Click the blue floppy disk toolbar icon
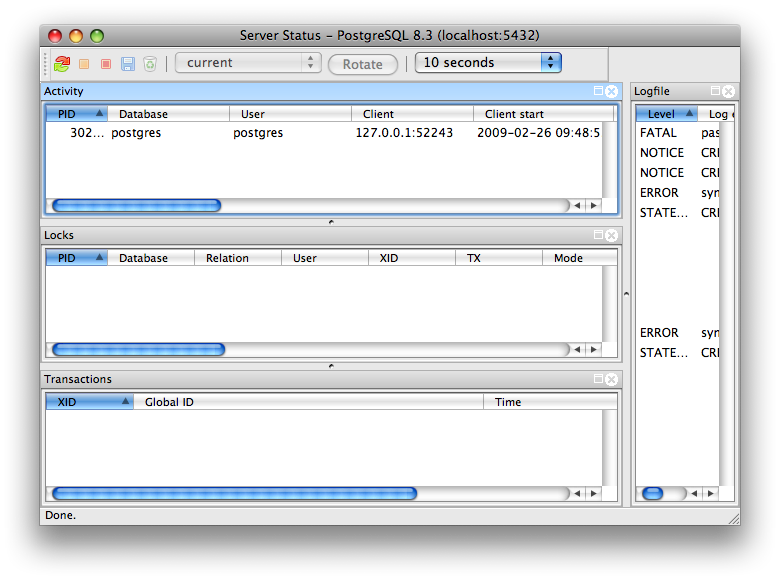Screen dimensions: 780x580 pos(128,63)
